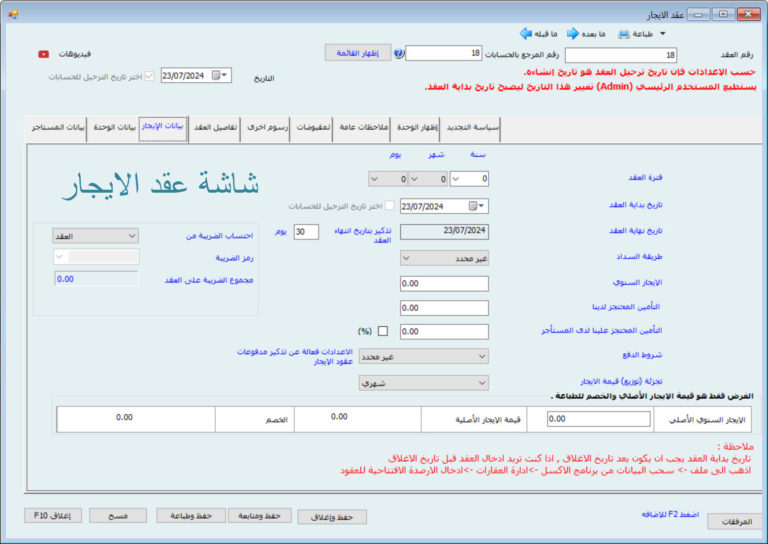Switch to the بيانات المستأجر tab
Viewport: 768px width, 544px height.
tap(56, 128)
